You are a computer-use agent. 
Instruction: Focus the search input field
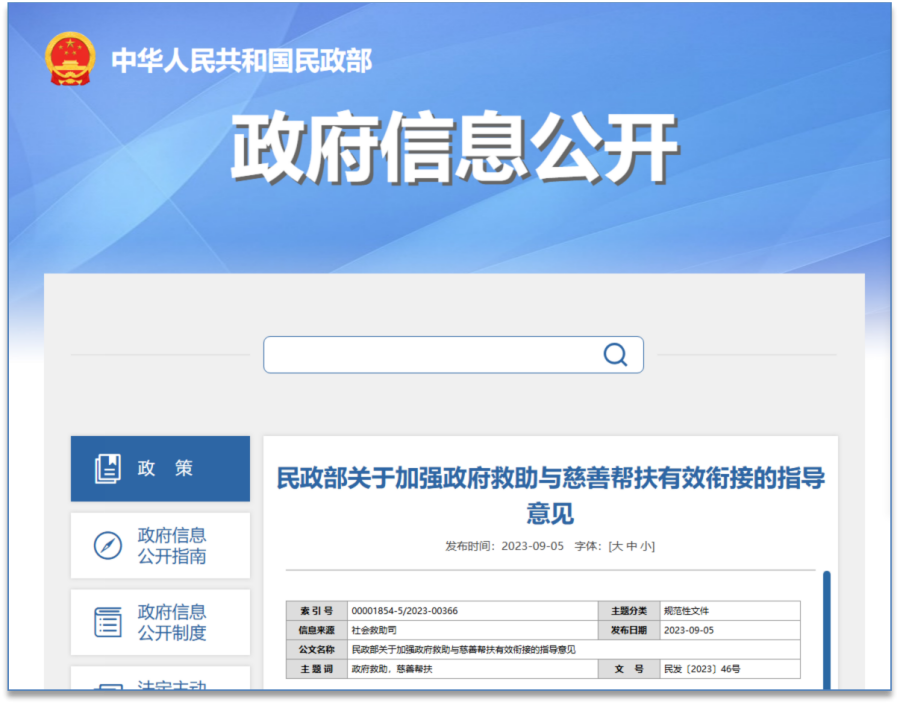(453, 355)
